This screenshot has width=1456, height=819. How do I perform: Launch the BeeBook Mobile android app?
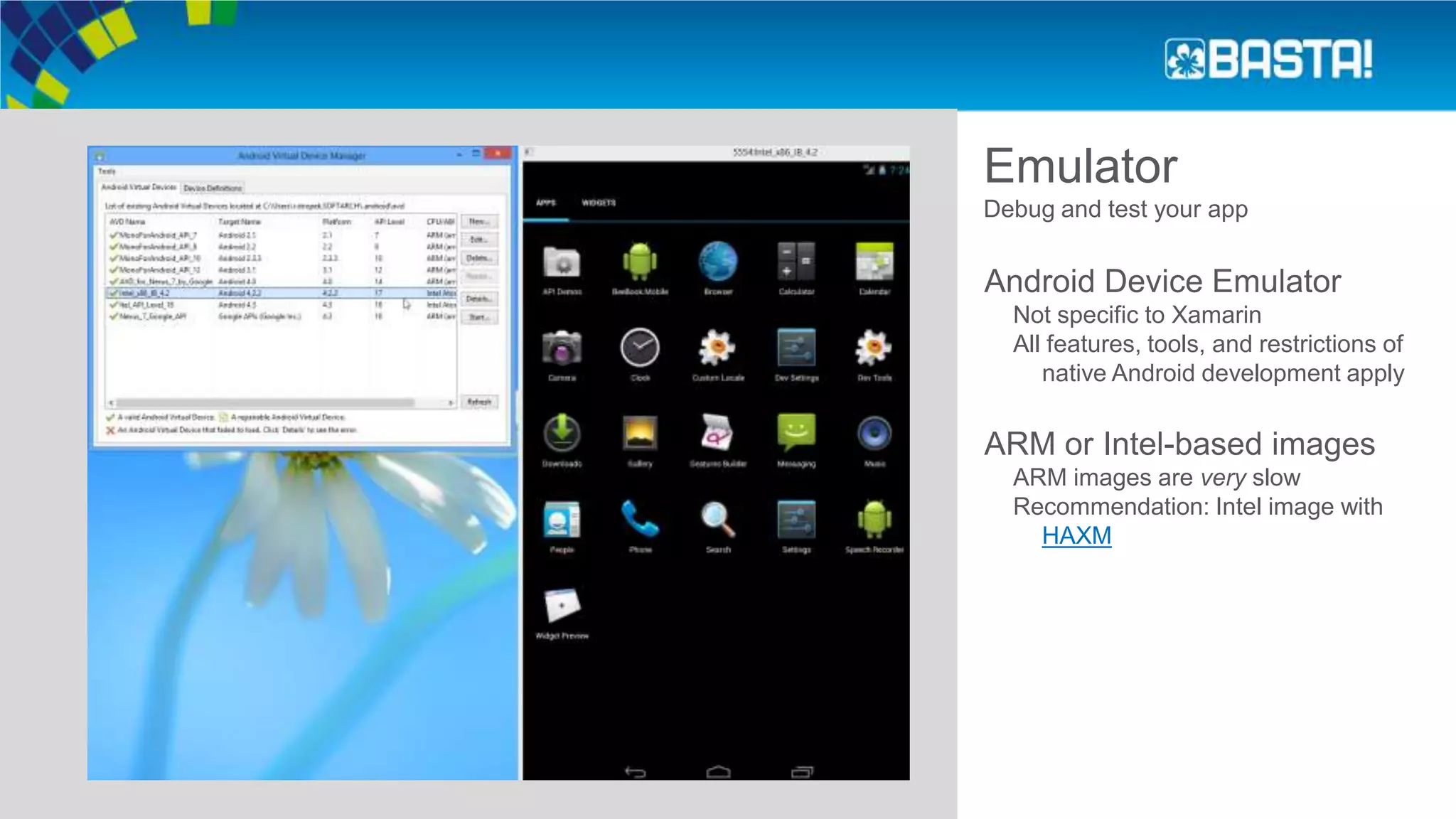[640, 269]
